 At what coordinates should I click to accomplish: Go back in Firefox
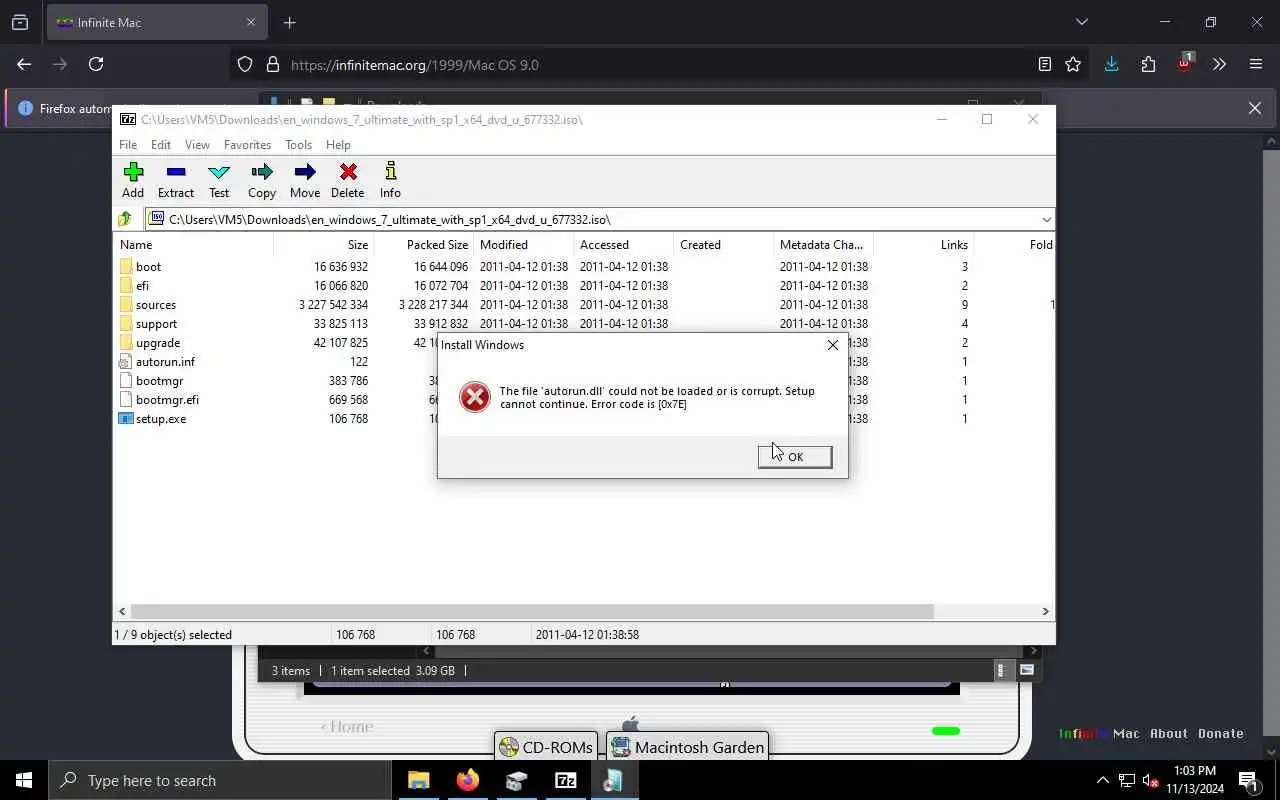(24, 64)
